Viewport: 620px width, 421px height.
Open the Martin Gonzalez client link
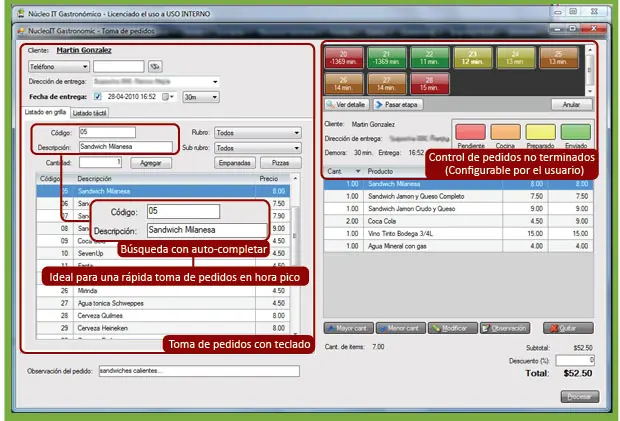tap(84, 50)
